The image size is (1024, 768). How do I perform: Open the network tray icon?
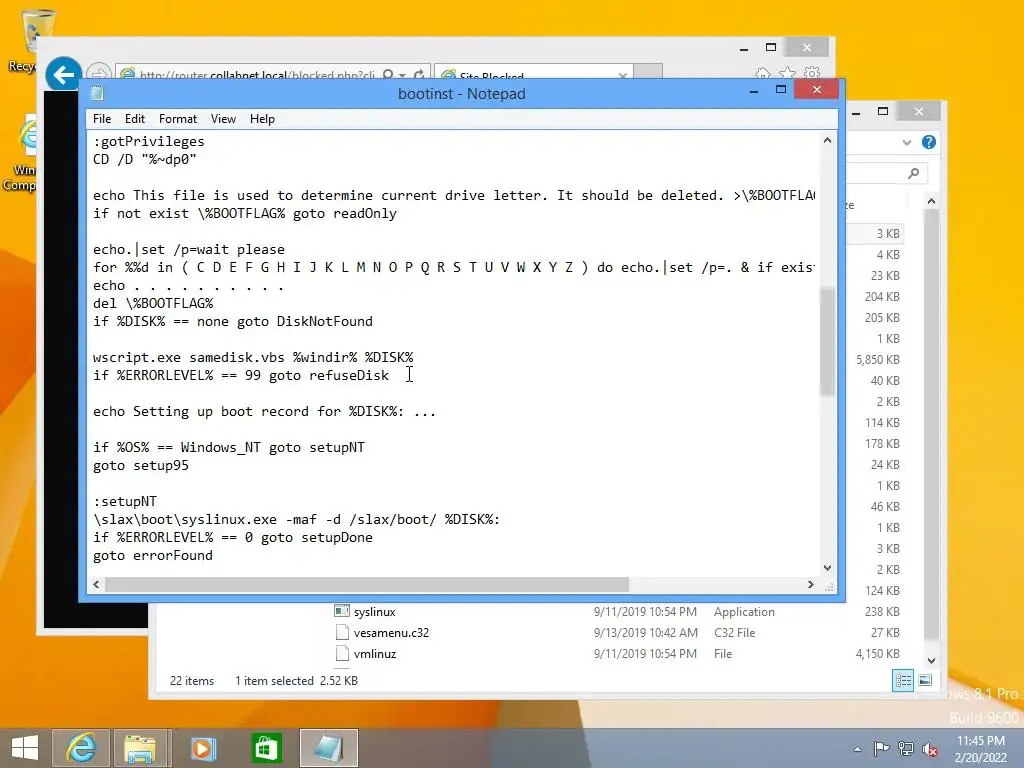pyautogui.click(x=906, y=749)
